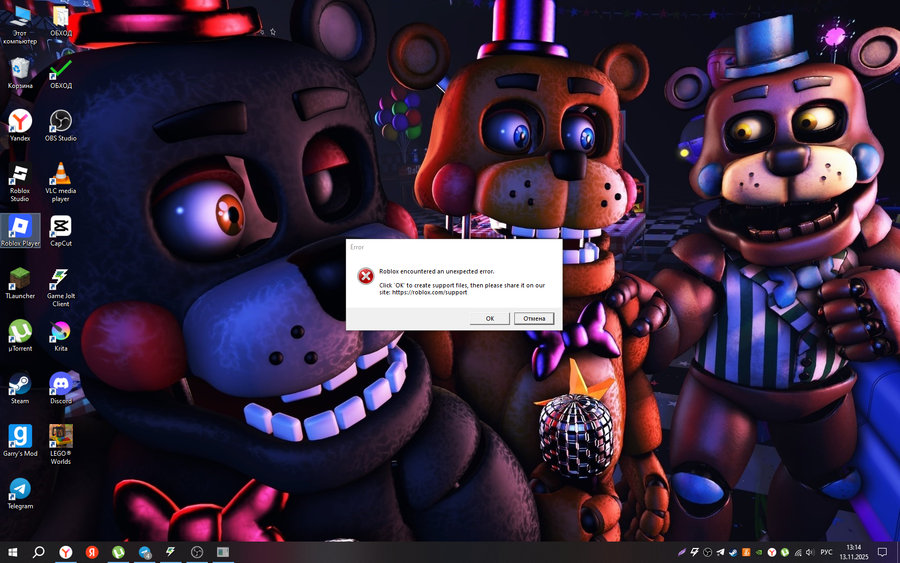Open taskbar search magnifier
The height and width of the screenshot is (563, 900).
(x=38, y=552)
